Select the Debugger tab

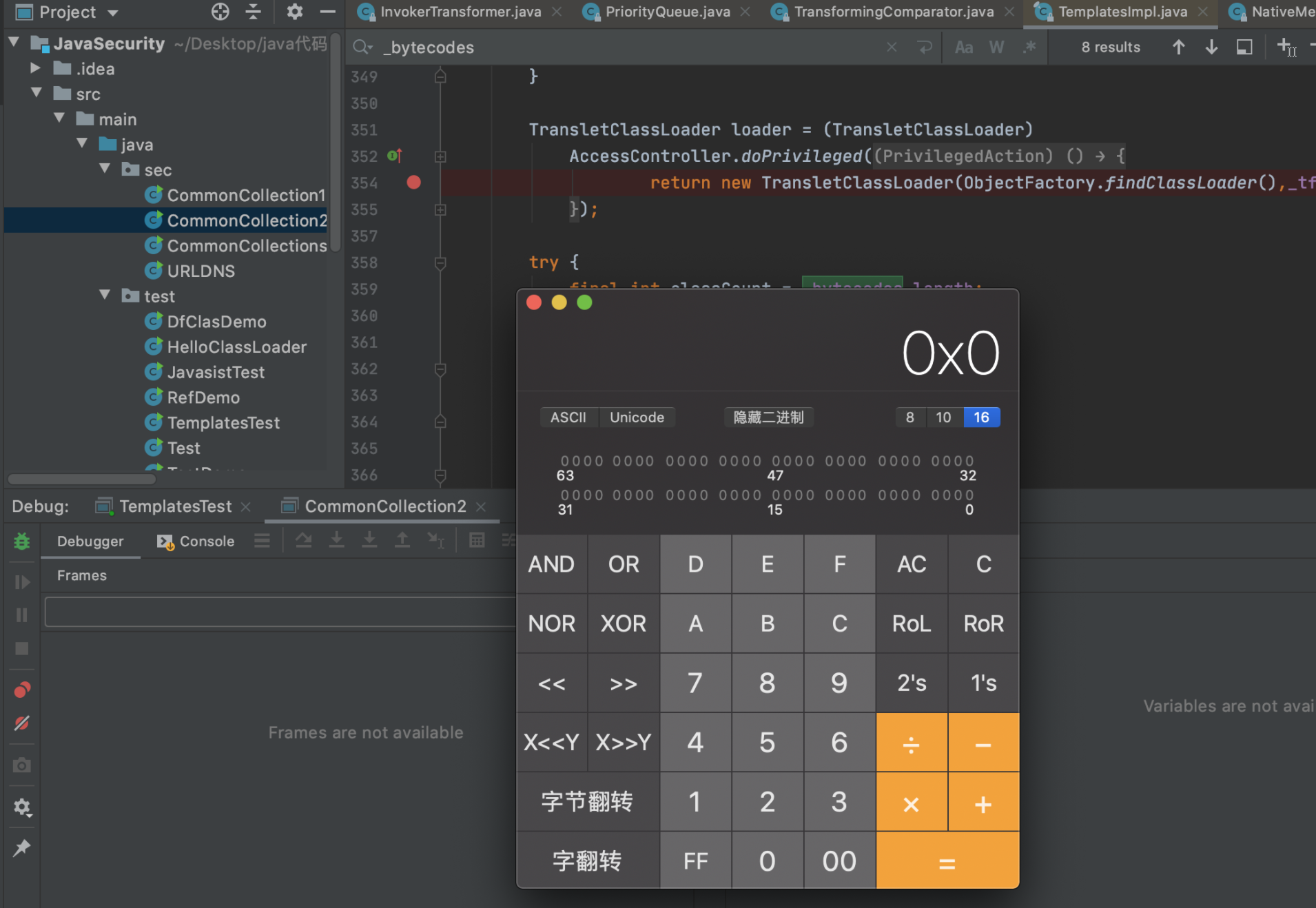[x=90, y=541]
